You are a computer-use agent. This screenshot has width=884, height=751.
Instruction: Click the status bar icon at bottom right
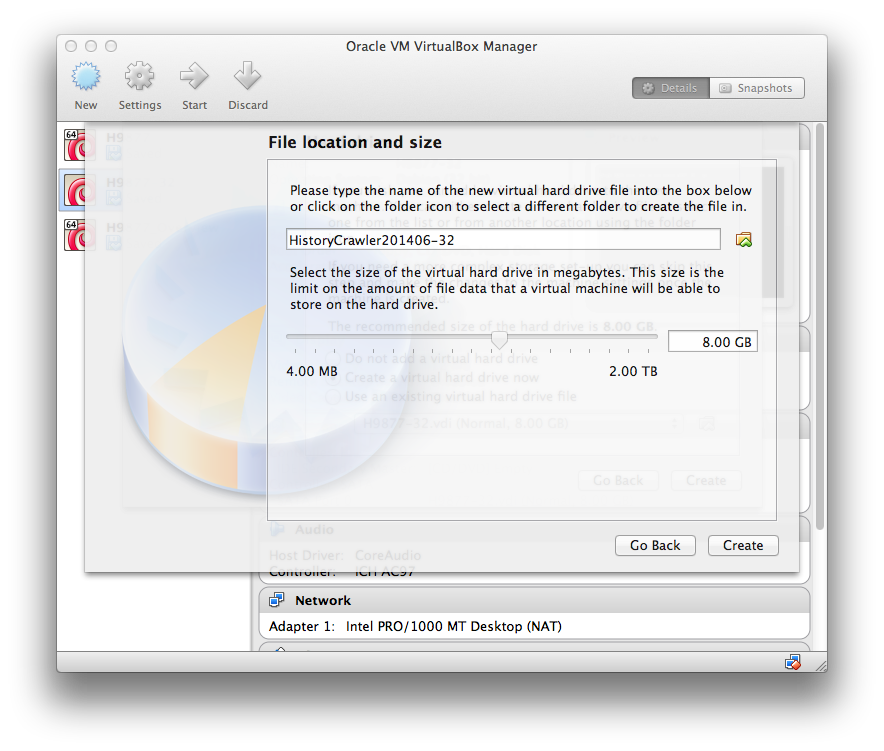coord(793,662)
